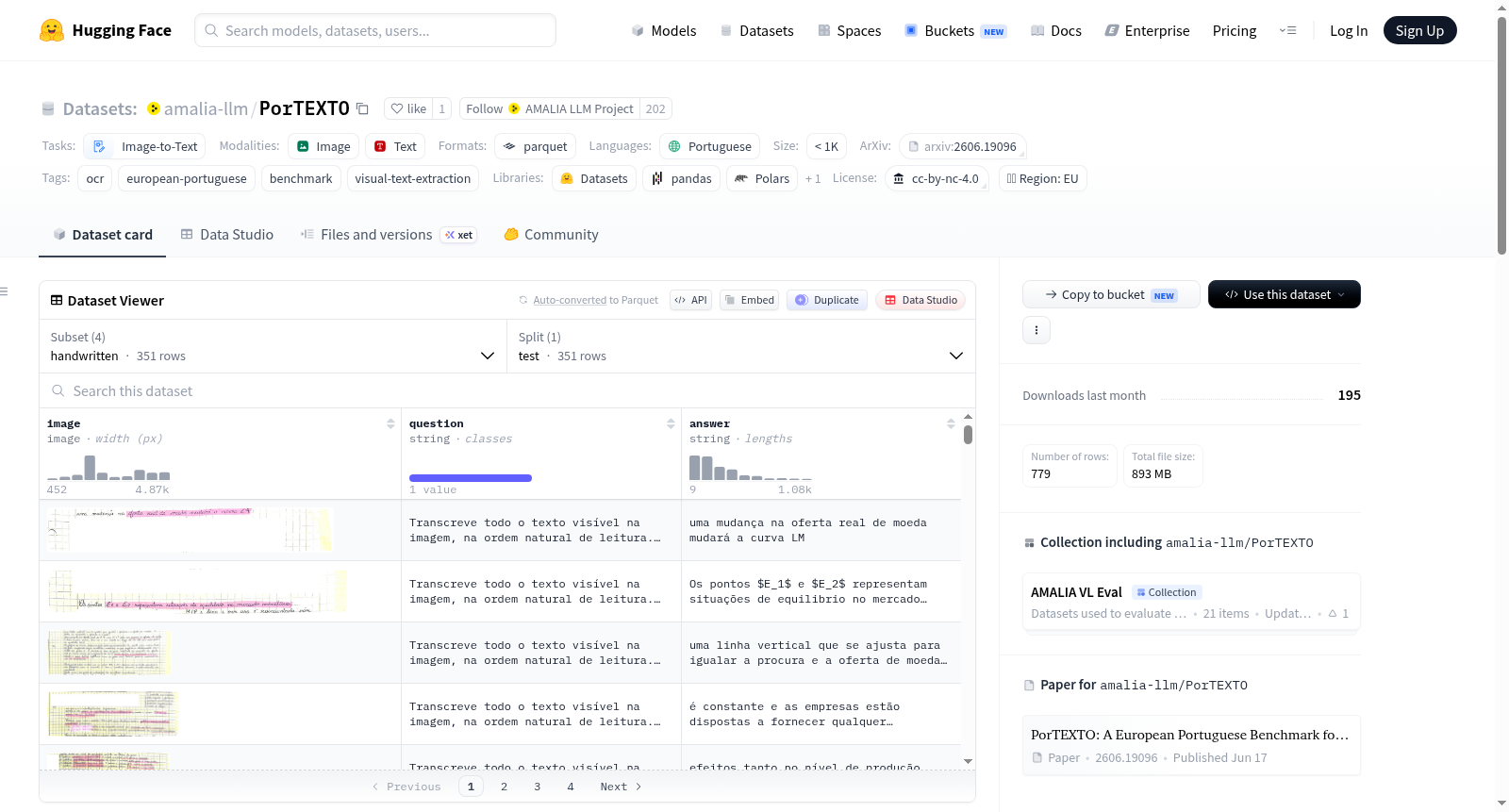Click the left sidebar table-of-contents icon

coord(4,291)
